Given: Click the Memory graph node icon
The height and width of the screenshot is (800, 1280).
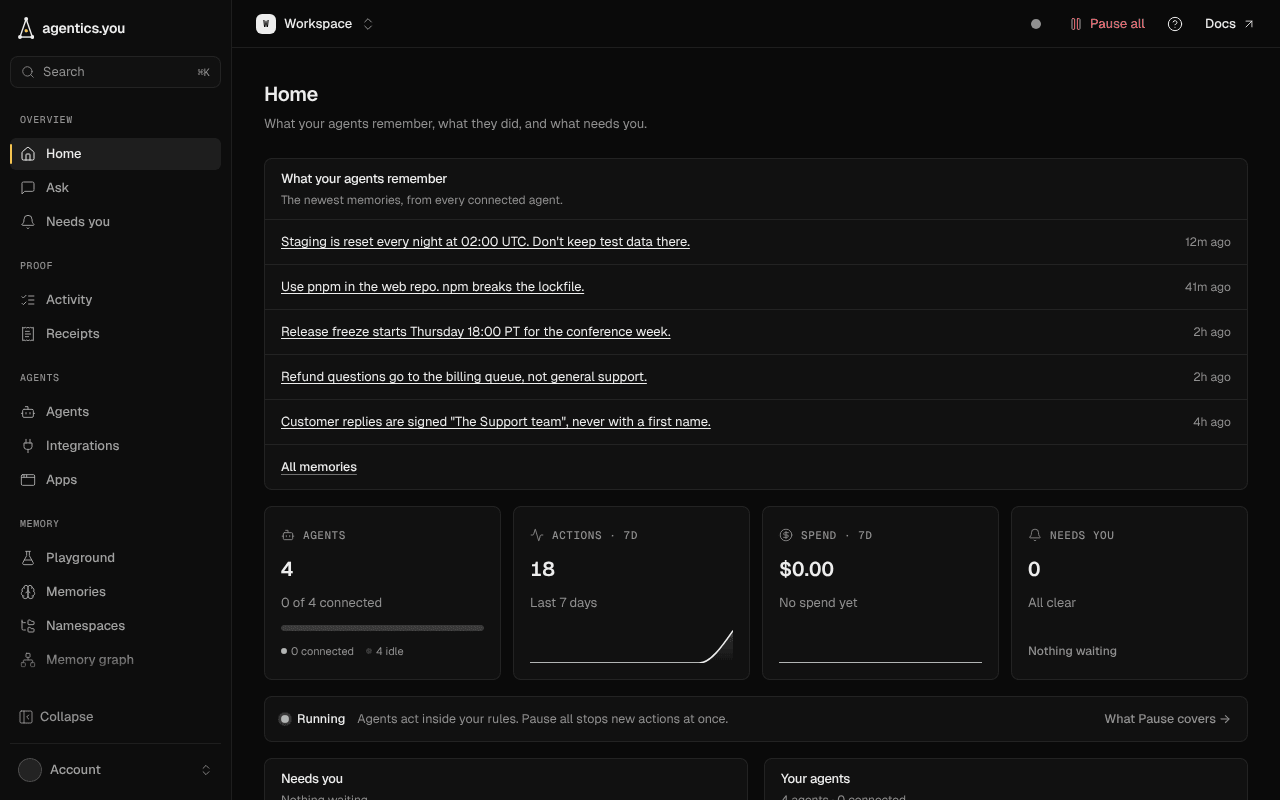Looking at the screenshot, I should 28,660.
